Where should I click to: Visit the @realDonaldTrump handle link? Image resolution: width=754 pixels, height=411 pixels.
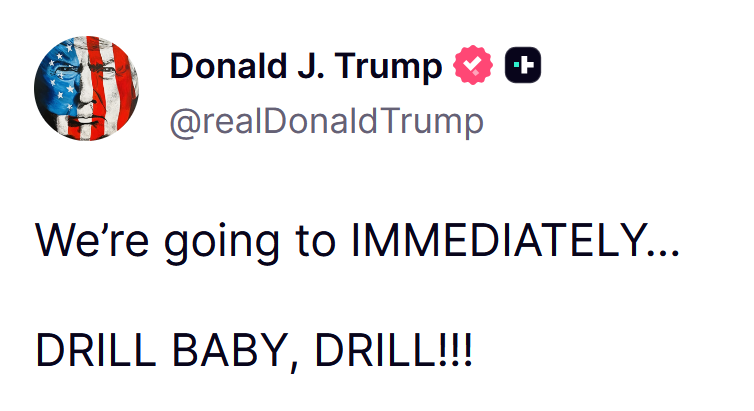click(326, 122)
